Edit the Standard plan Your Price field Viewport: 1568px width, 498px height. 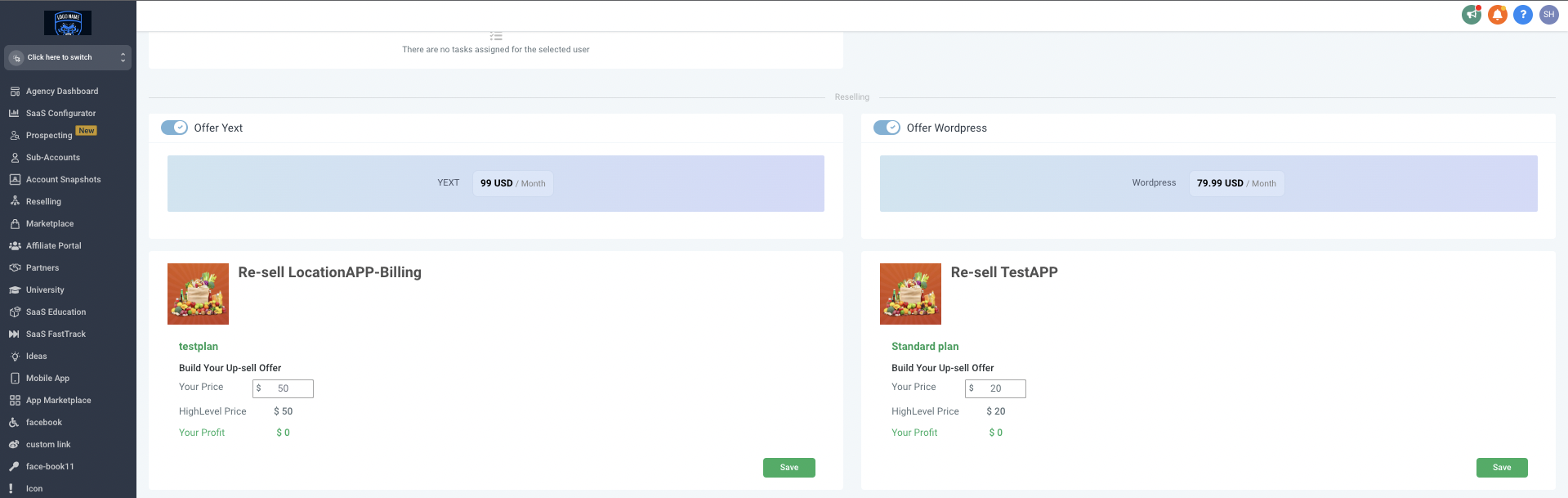click(995, 388)
